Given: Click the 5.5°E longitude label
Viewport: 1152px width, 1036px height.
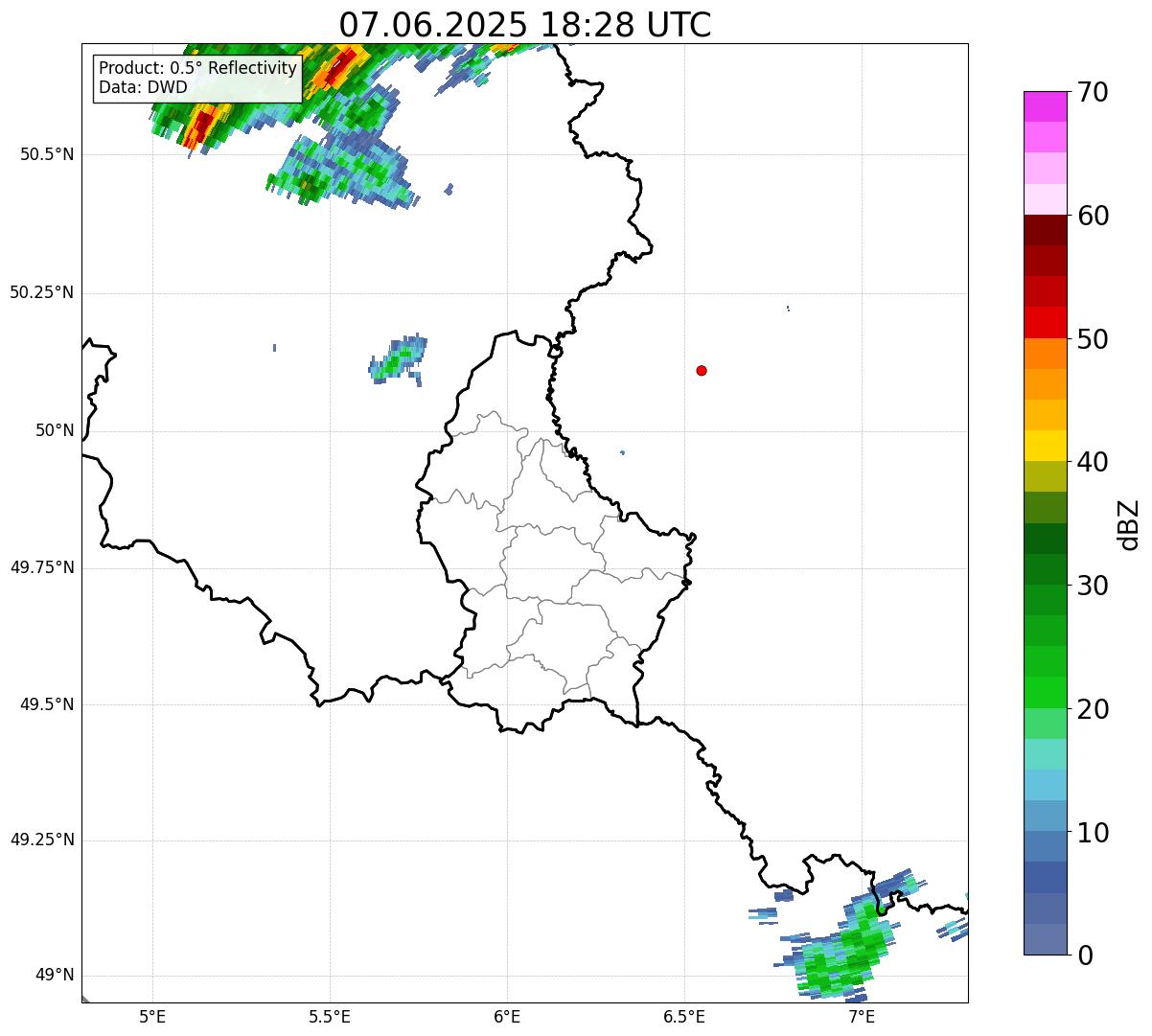Looking at the screenshot, I should 330,1016.
